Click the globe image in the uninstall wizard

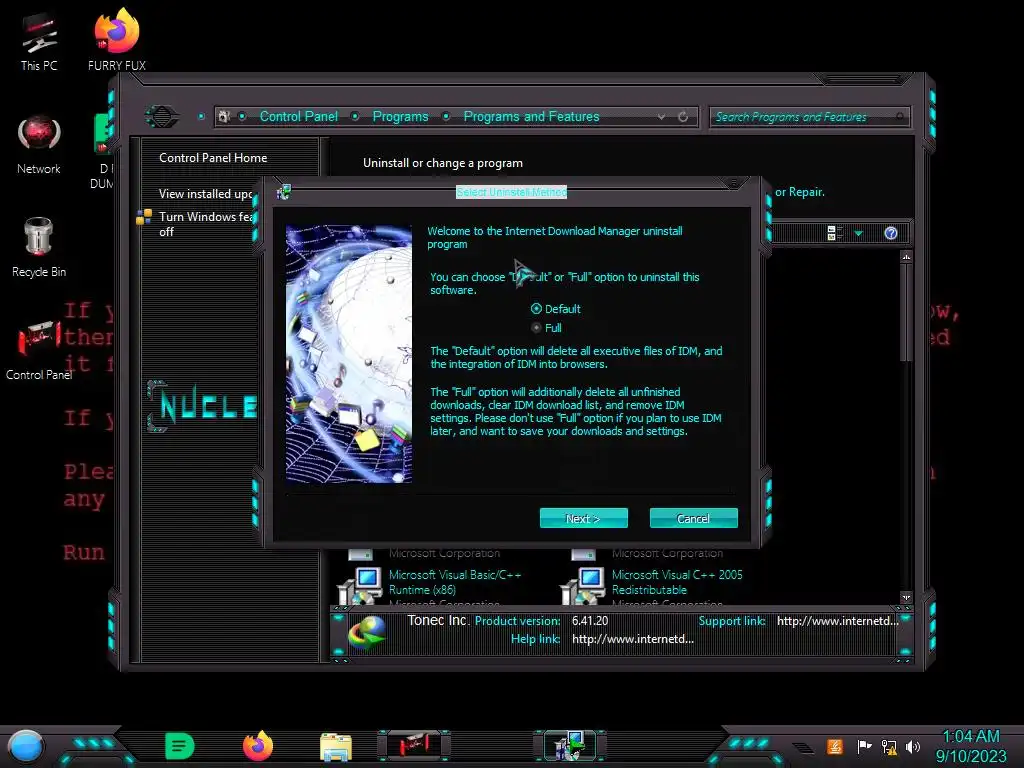click(349, 354)
